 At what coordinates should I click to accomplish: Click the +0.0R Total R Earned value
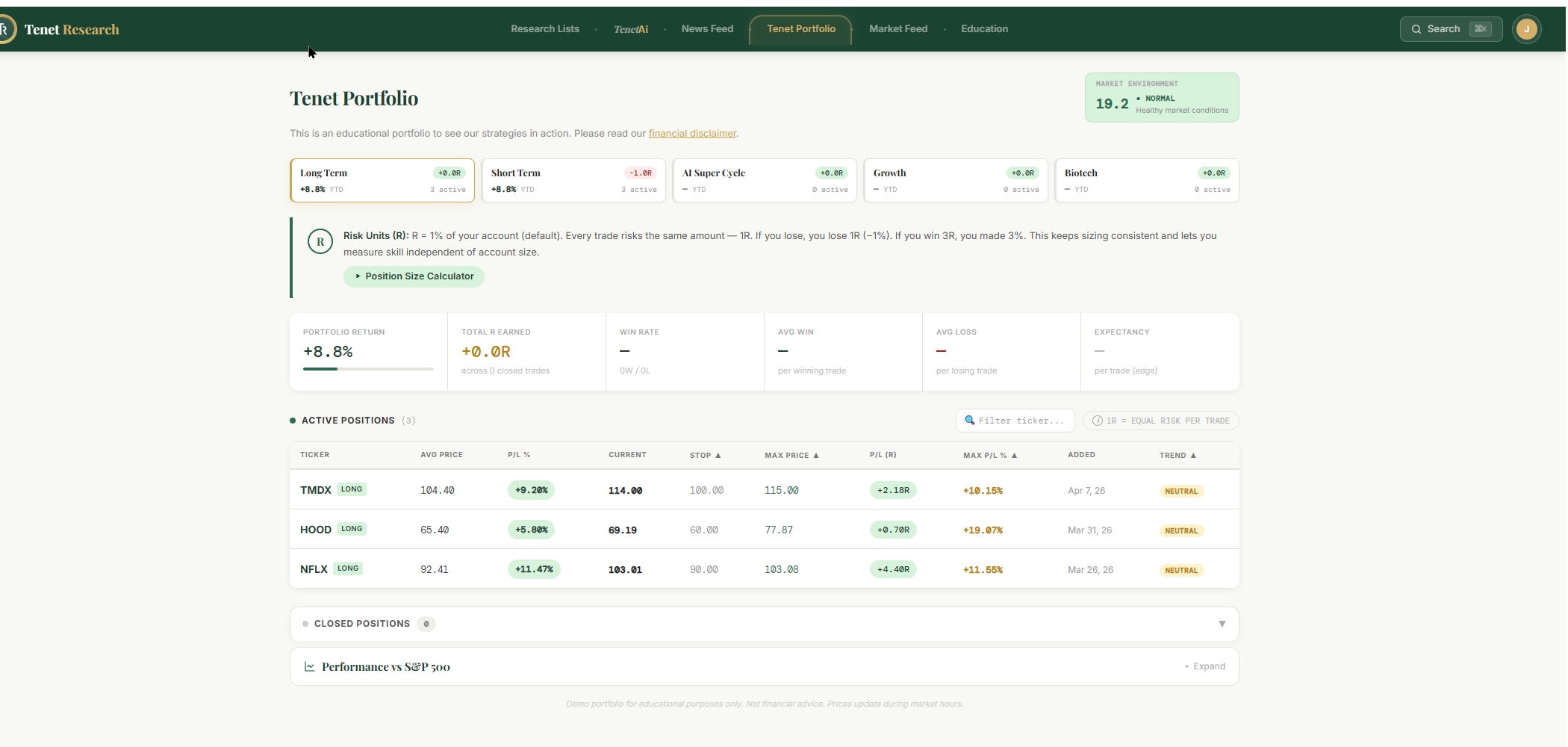point(486,352)
